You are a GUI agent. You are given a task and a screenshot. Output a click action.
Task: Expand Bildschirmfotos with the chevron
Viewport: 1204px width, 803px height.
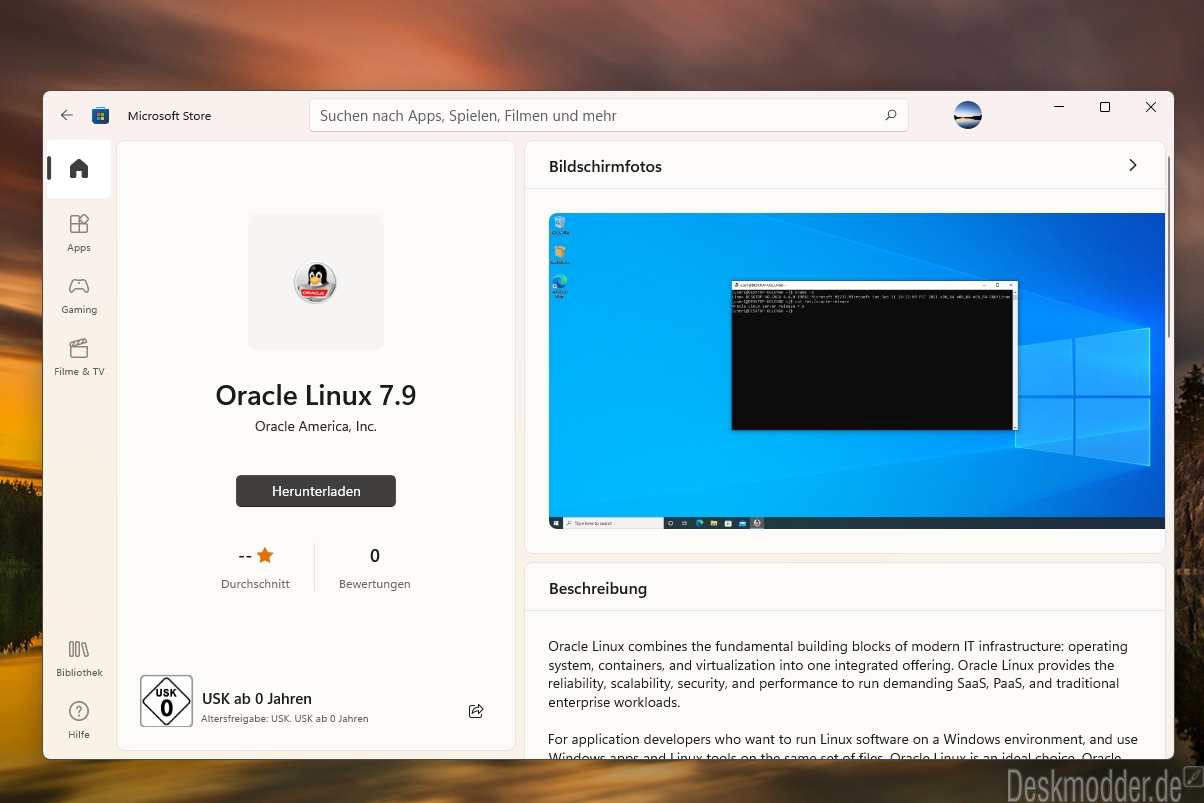click(1133, 166)
